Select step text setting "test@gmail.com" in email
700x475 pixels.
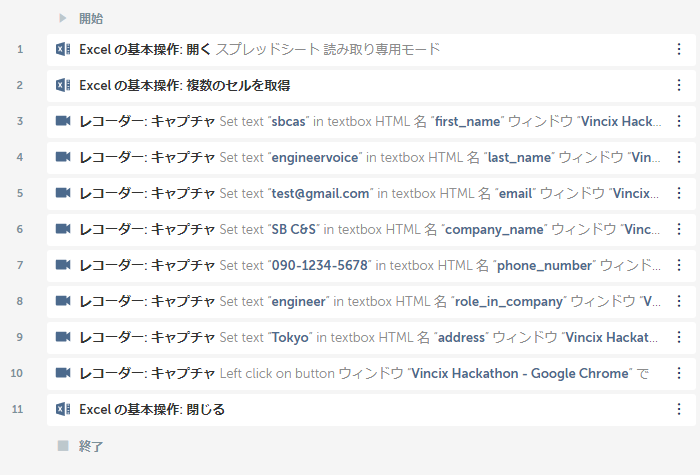(x=369, y=193)
